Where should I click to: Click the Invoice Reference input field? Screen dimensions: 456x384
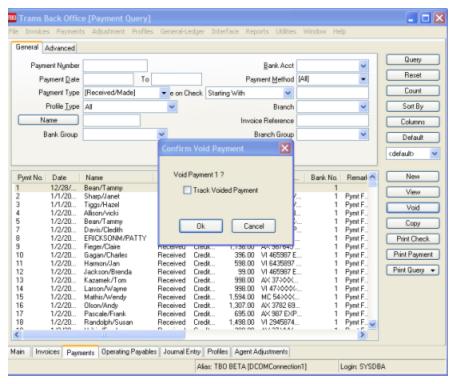coord(332,120)
